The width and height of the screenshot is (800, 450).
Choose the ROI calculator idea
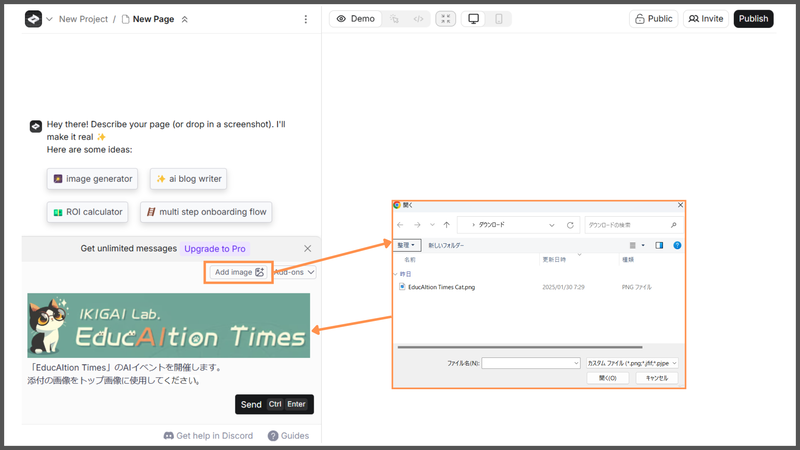click(x=87, y=212)
